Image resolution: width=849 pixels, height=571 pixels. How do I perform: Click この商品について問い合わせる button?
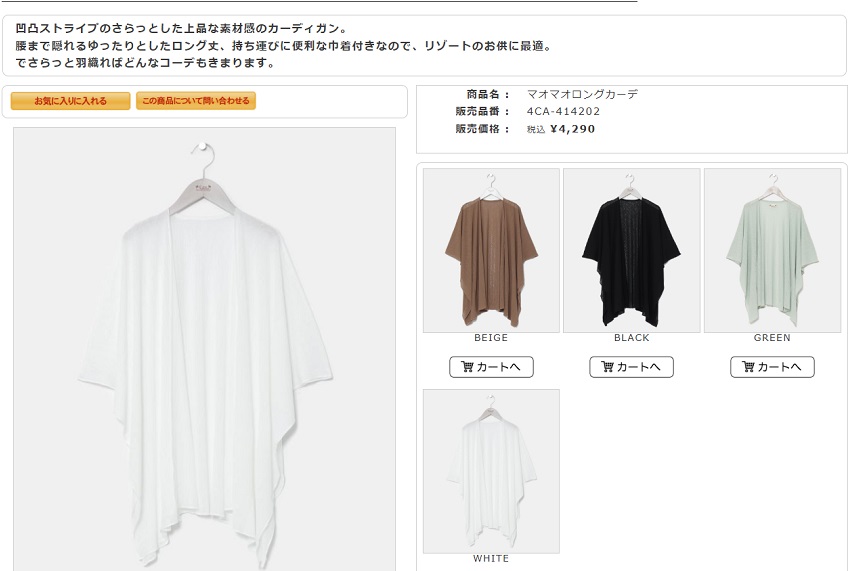(195, 101)
